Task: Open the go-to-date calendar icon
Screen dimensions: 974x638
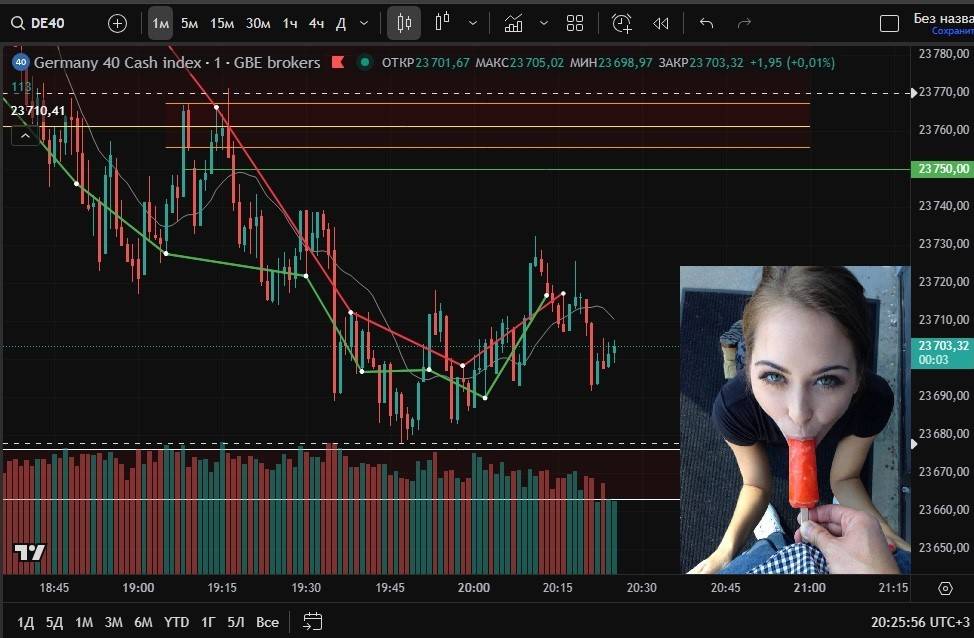Action: coord(312,621)
